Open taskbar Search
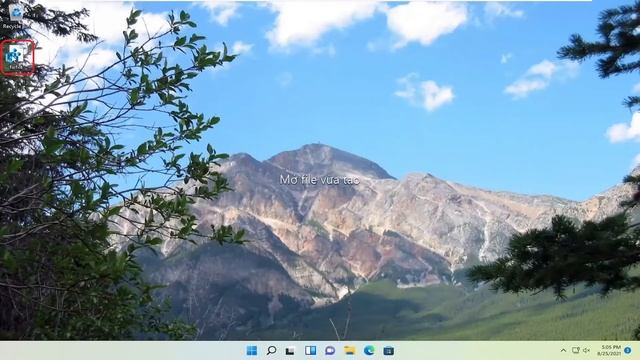 pyautogui.click(x=271, y=351)
